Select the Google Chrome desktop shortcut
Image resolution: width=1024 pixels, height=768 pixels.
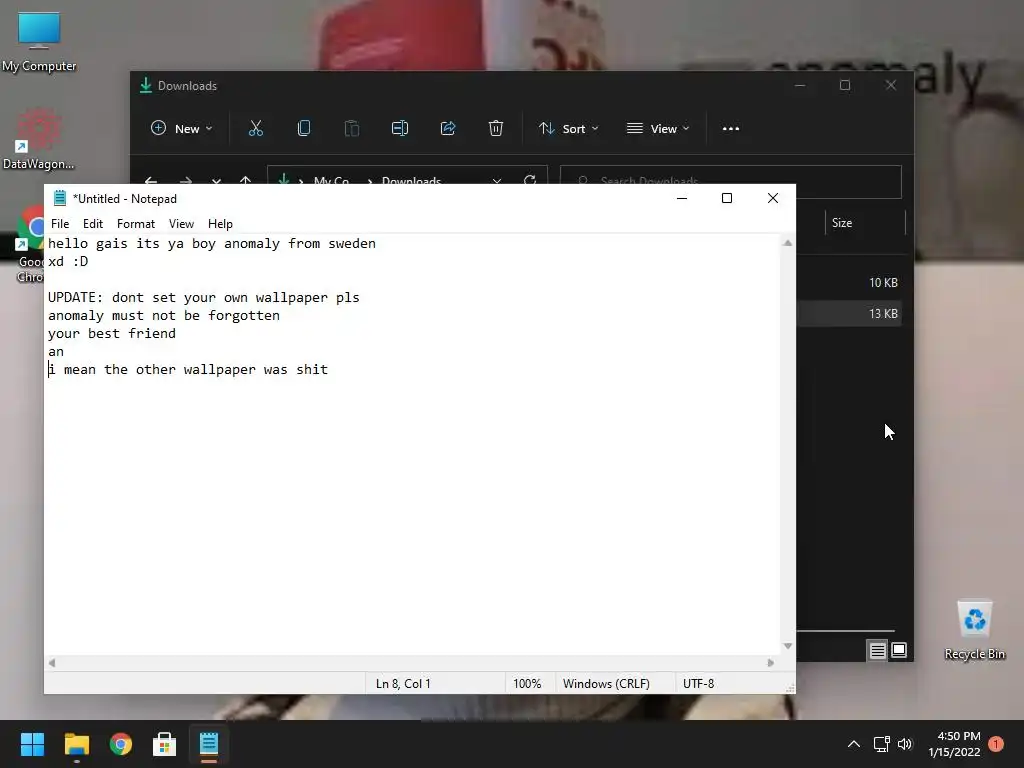pos(30,245)
